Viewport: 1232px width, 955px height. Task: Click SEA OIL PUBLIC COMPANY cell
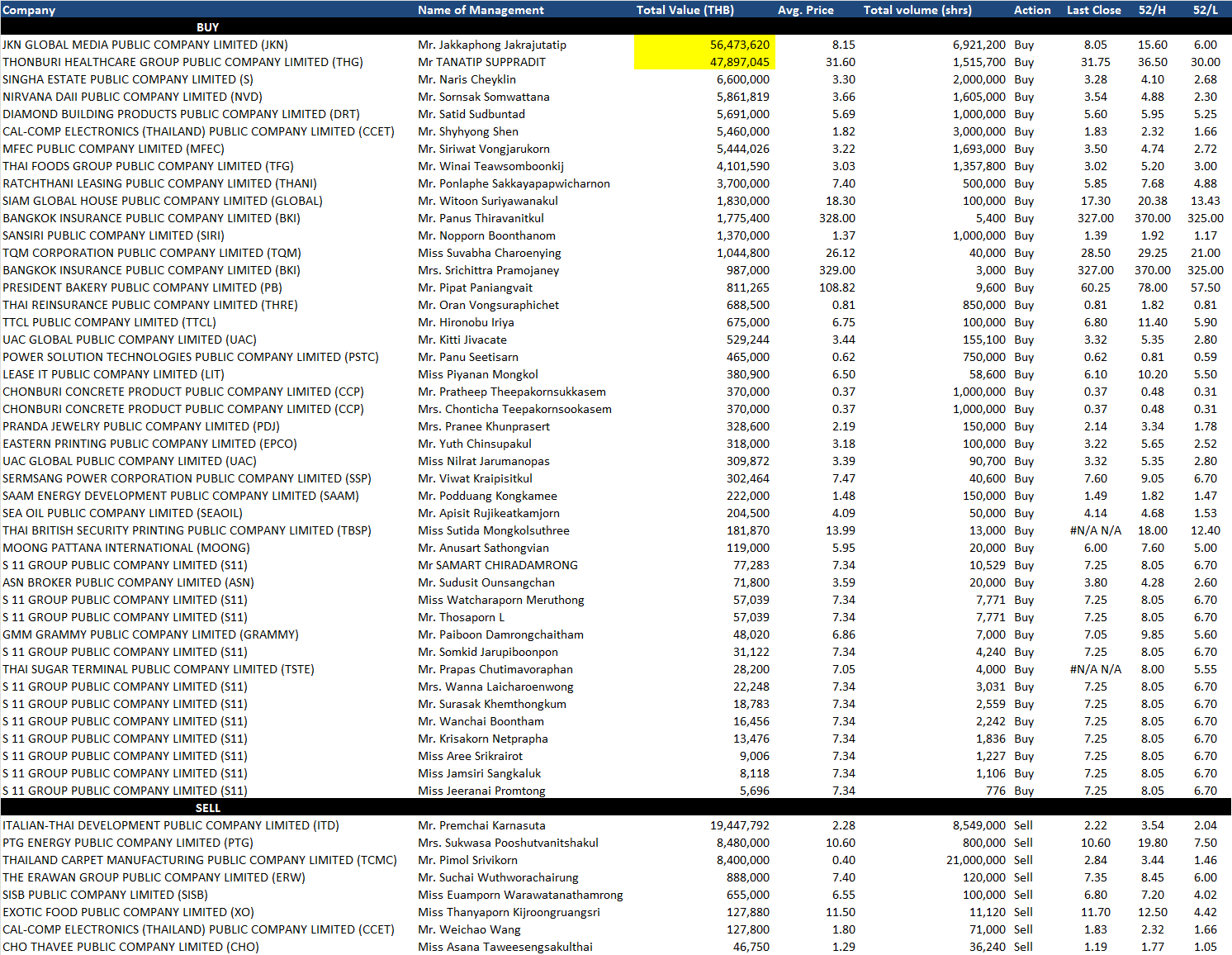pos(122,513)
